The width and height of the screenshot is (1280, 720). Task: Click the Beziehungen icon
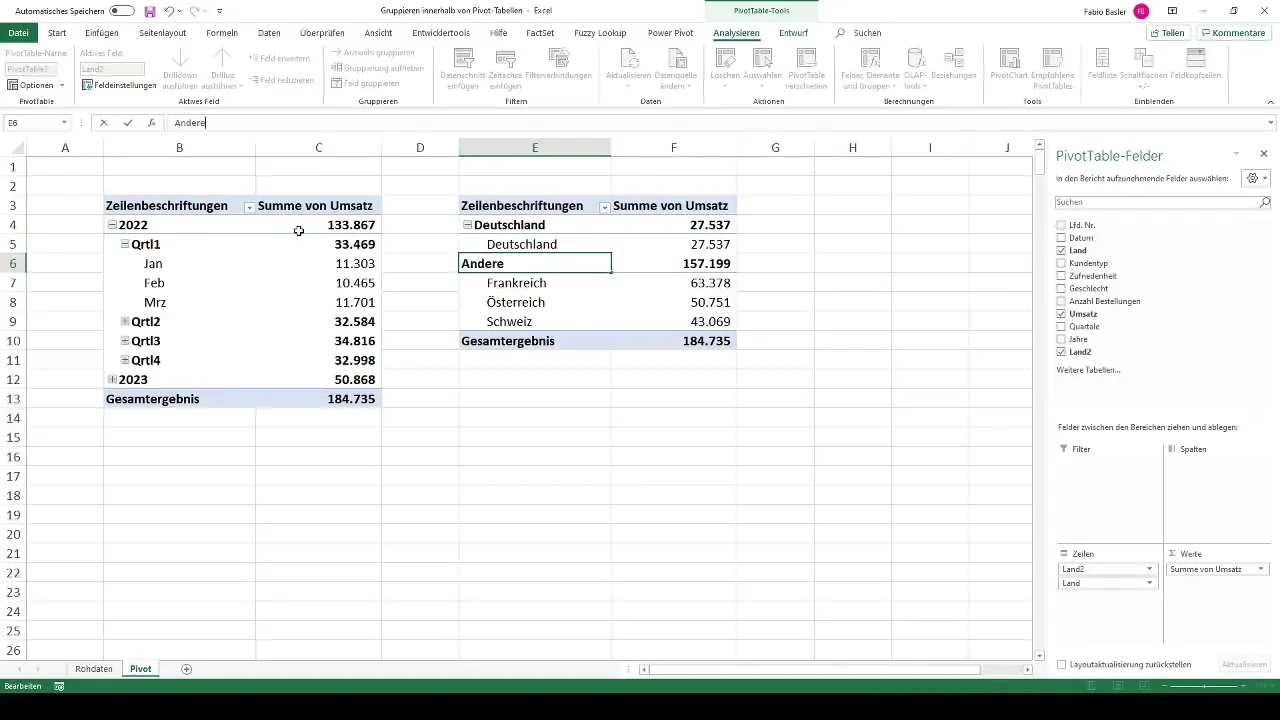[x=952, y=58]
